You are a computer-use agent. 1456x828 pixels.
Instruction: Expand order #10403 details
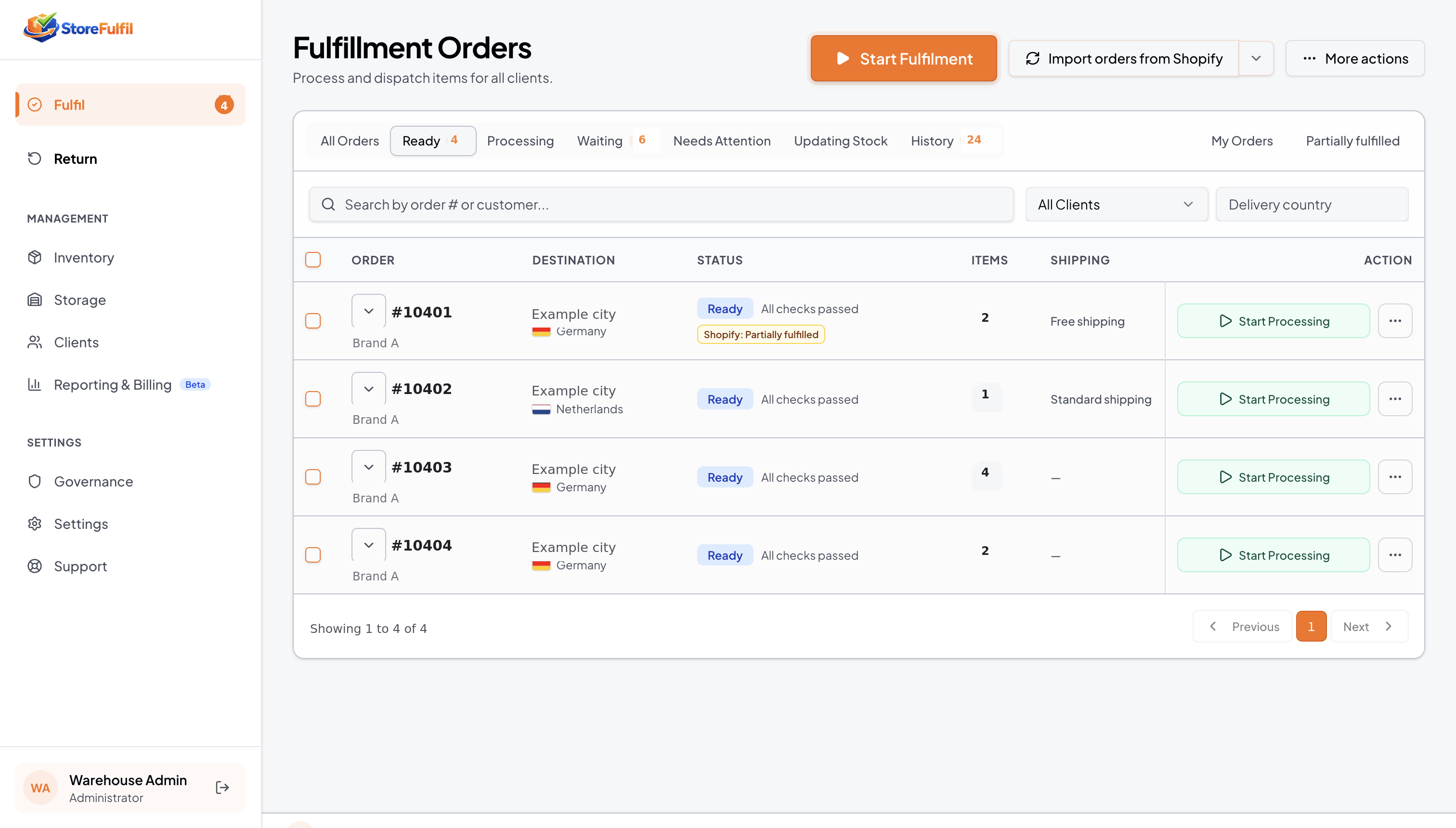(369, 467)
